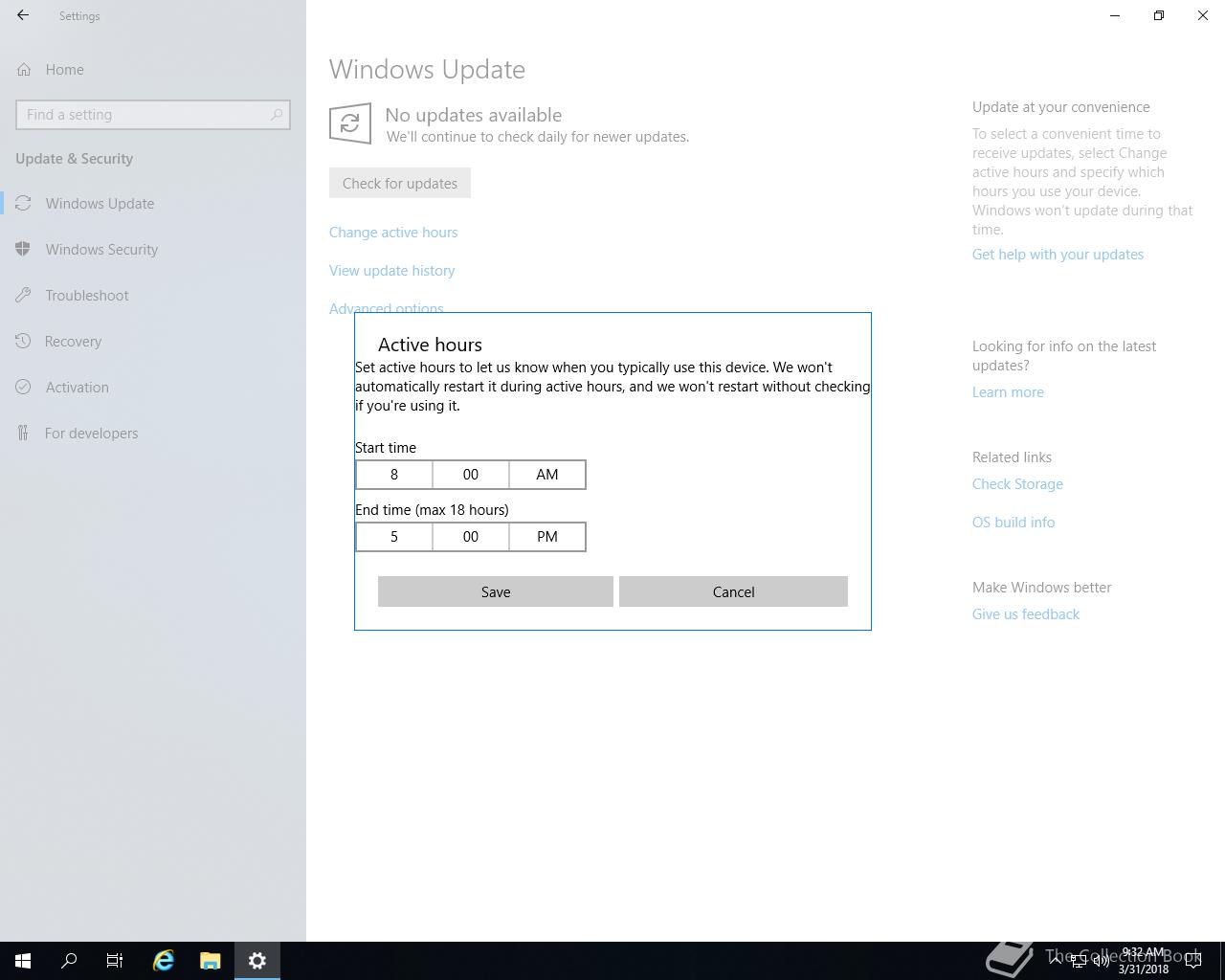Viewport: 1225px width, 980px height.
Task: Click the Windows Security shield icon
Action: pyautogui.click(x=23, y=249)
